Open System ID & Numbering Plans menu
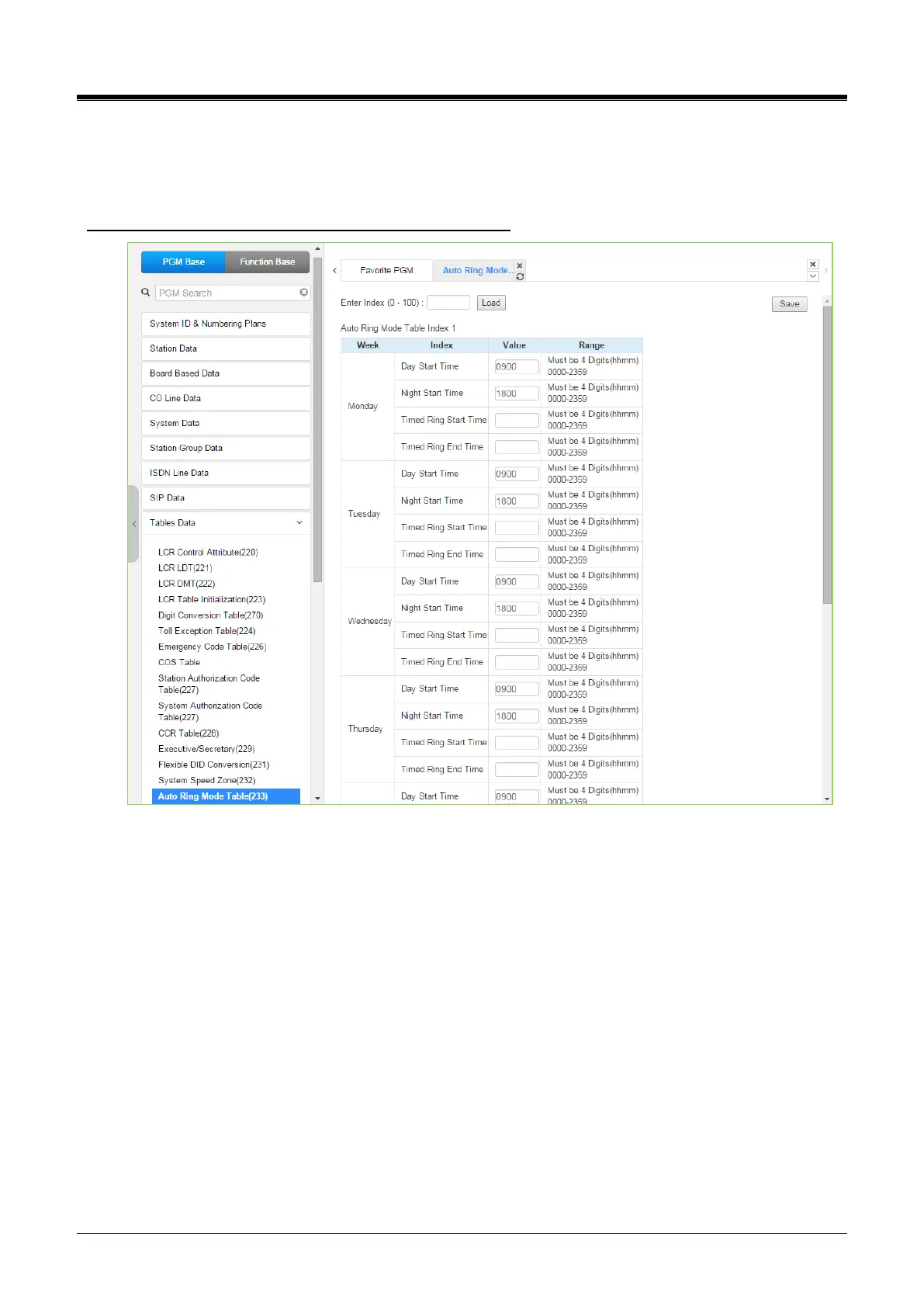 point(226,324)
